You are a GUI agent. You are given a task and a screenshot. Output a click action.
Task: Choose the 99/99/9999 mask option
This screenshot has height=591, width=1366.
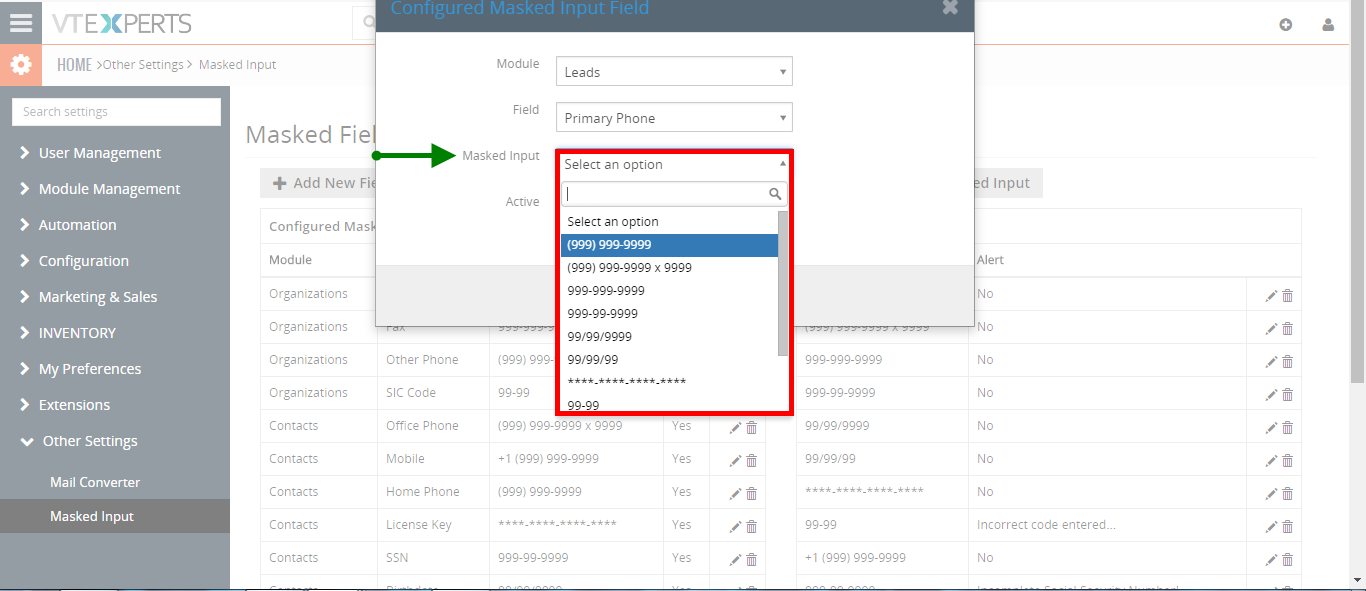(669, 337)
